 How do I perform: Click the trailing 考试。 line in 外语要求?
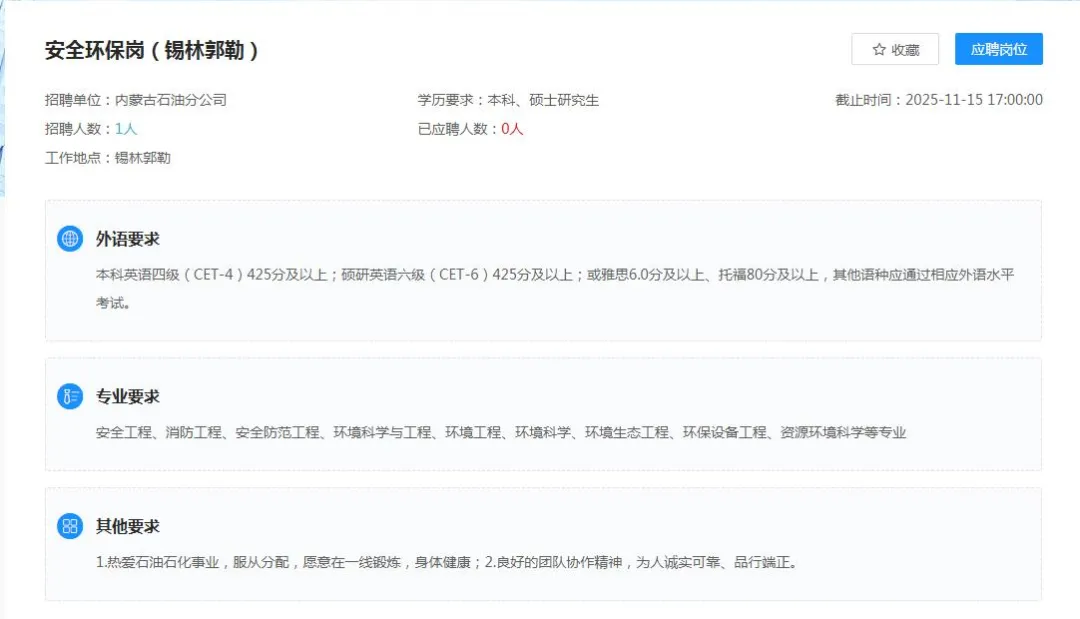(x=113, y=302)
